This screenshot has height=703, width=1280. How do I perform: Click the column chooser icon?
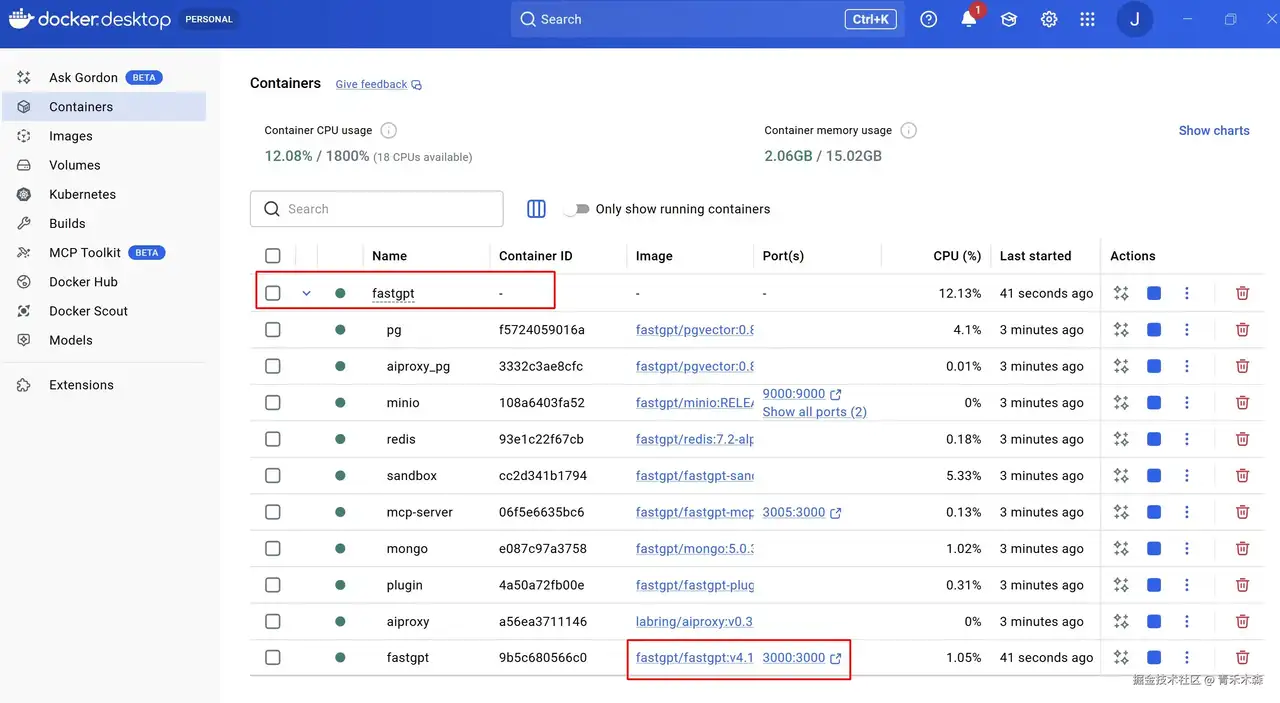[536, 209]
